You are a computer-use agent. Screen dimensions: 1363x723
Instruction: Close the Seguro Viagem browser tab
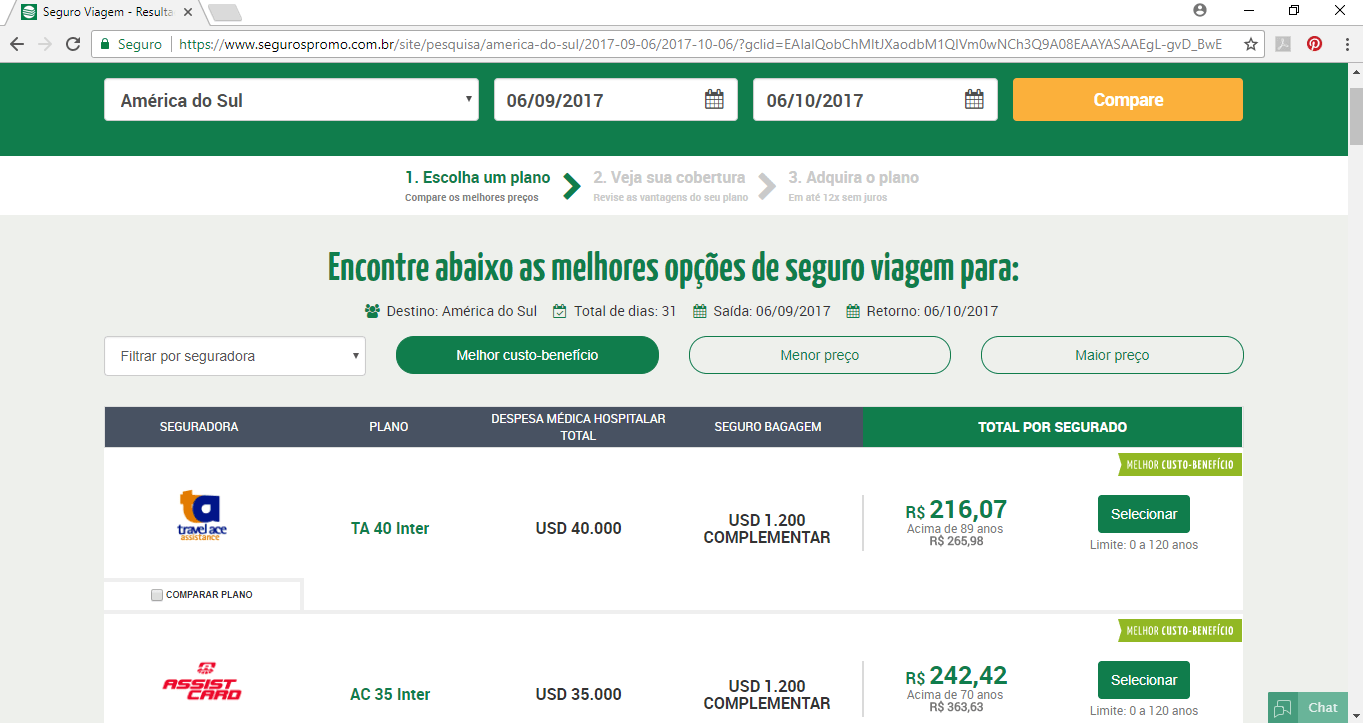point(188,11)
